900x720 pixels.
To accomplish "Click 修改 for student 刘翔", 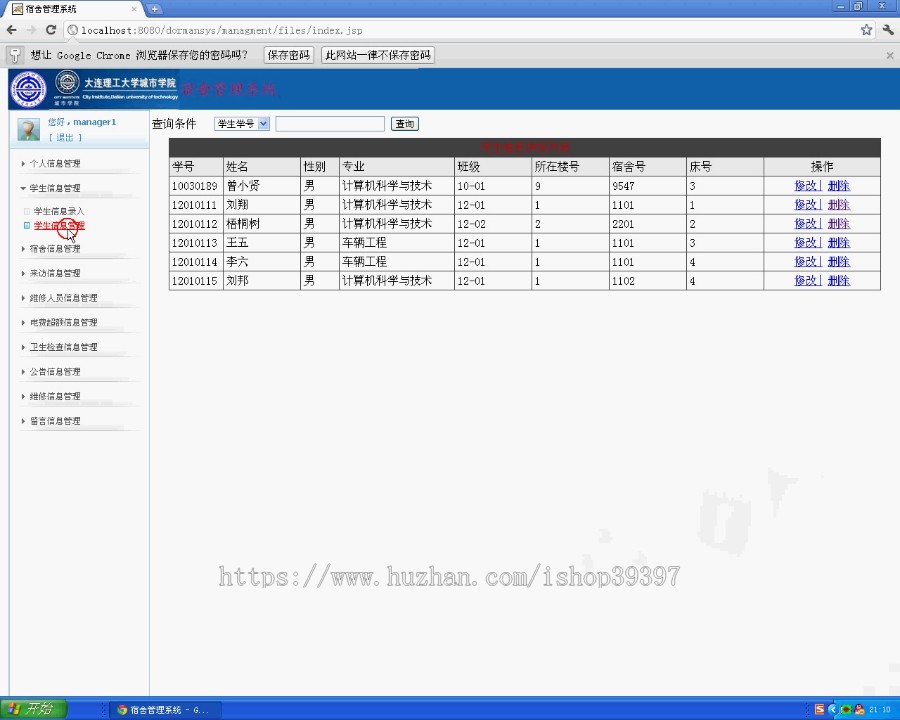I will (x=806, y=205).
